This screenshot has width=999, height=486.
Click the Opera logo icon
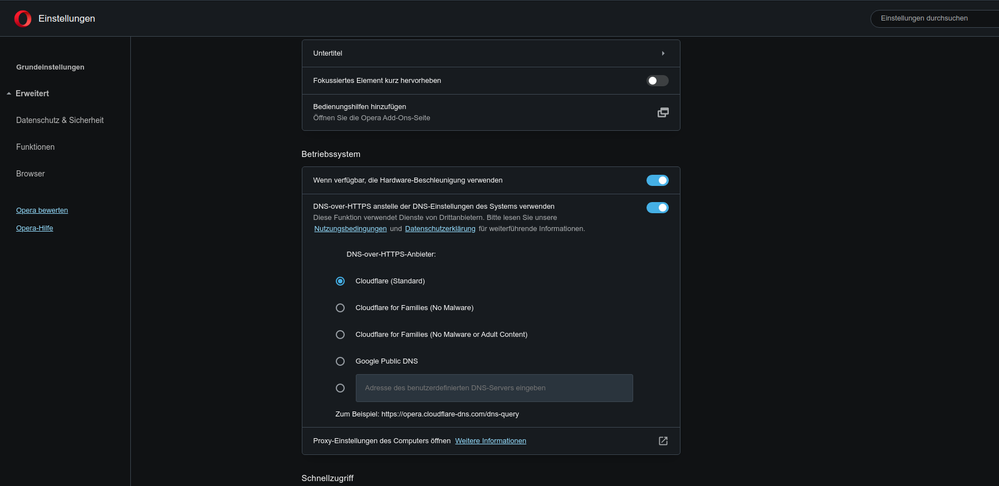pos(22,18)
